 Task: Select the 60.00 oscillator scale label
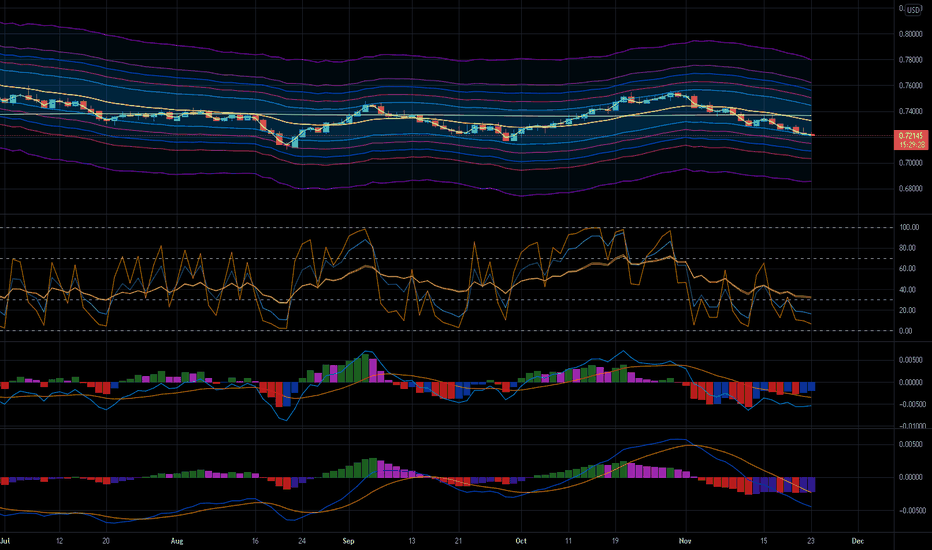pyautogui.click(x=908, y=269)
